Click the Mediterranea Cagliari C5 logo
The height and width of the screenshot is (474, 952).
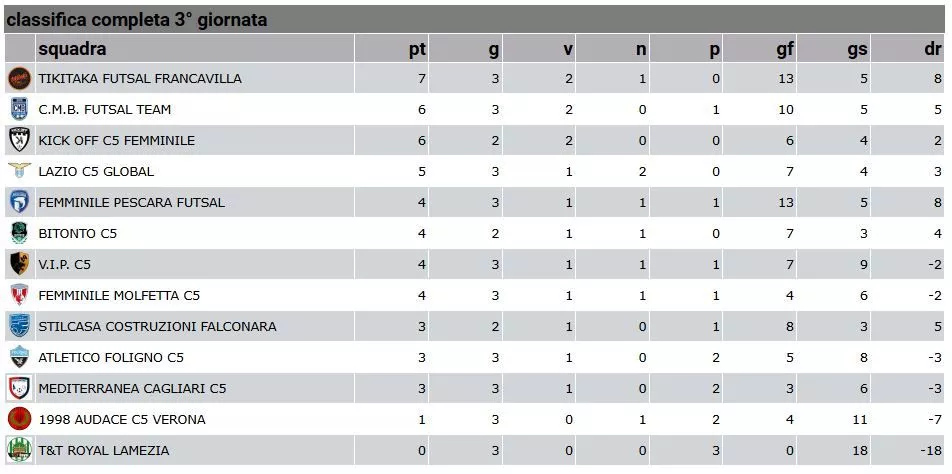click(19, 388)
